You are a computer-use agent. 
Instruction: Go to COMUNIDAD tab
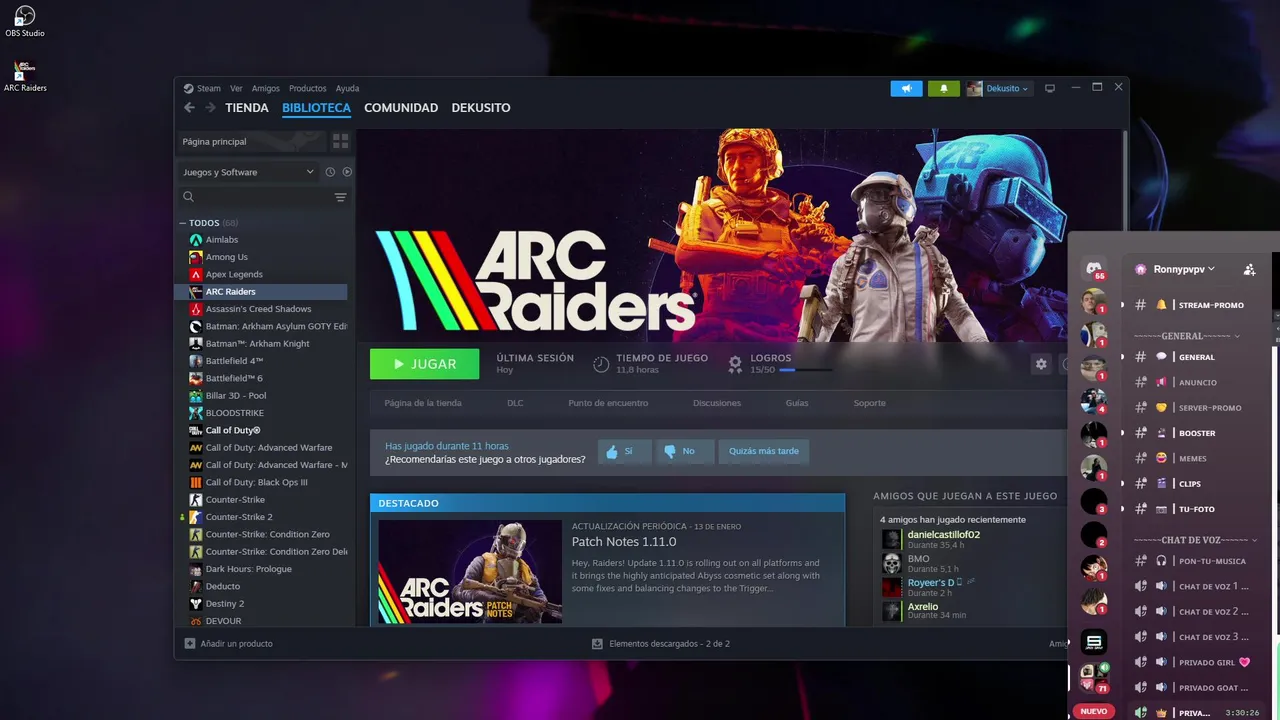tap(401, 108)
